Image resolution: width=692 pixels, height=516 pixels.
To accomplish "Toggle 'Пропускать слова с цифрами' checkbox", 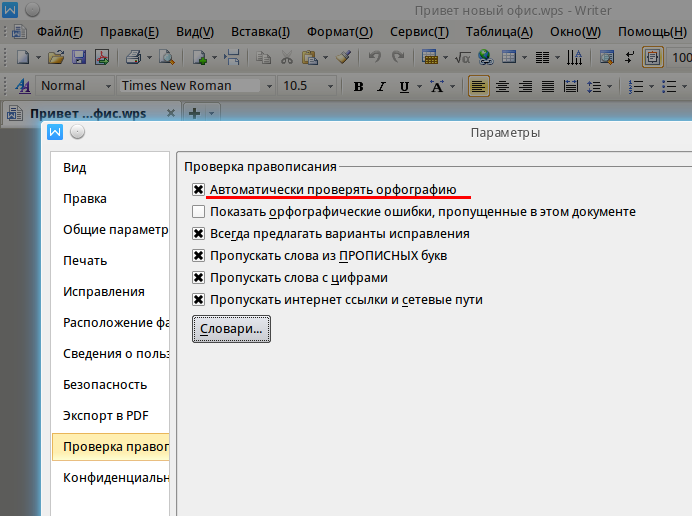I will pos(198,278).
